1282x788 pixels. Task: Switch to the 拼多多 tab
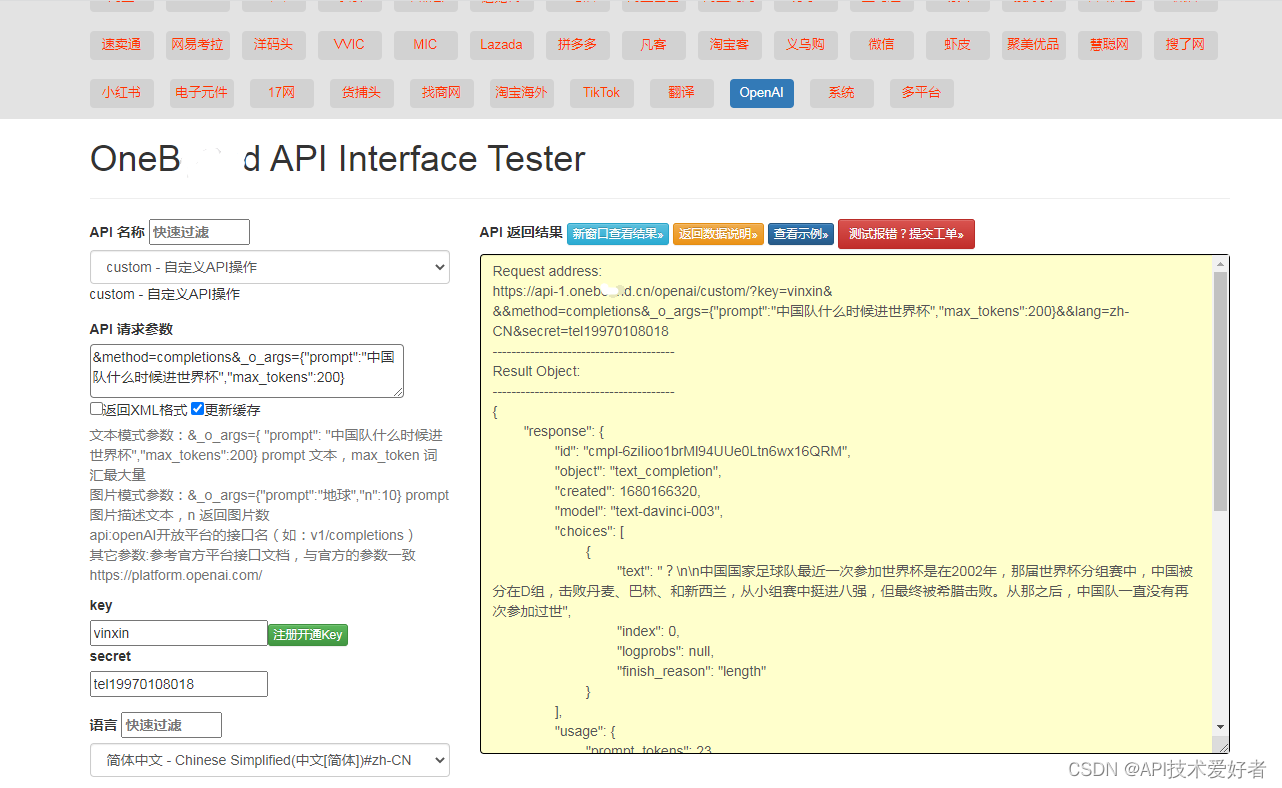(x=577, y=45)
